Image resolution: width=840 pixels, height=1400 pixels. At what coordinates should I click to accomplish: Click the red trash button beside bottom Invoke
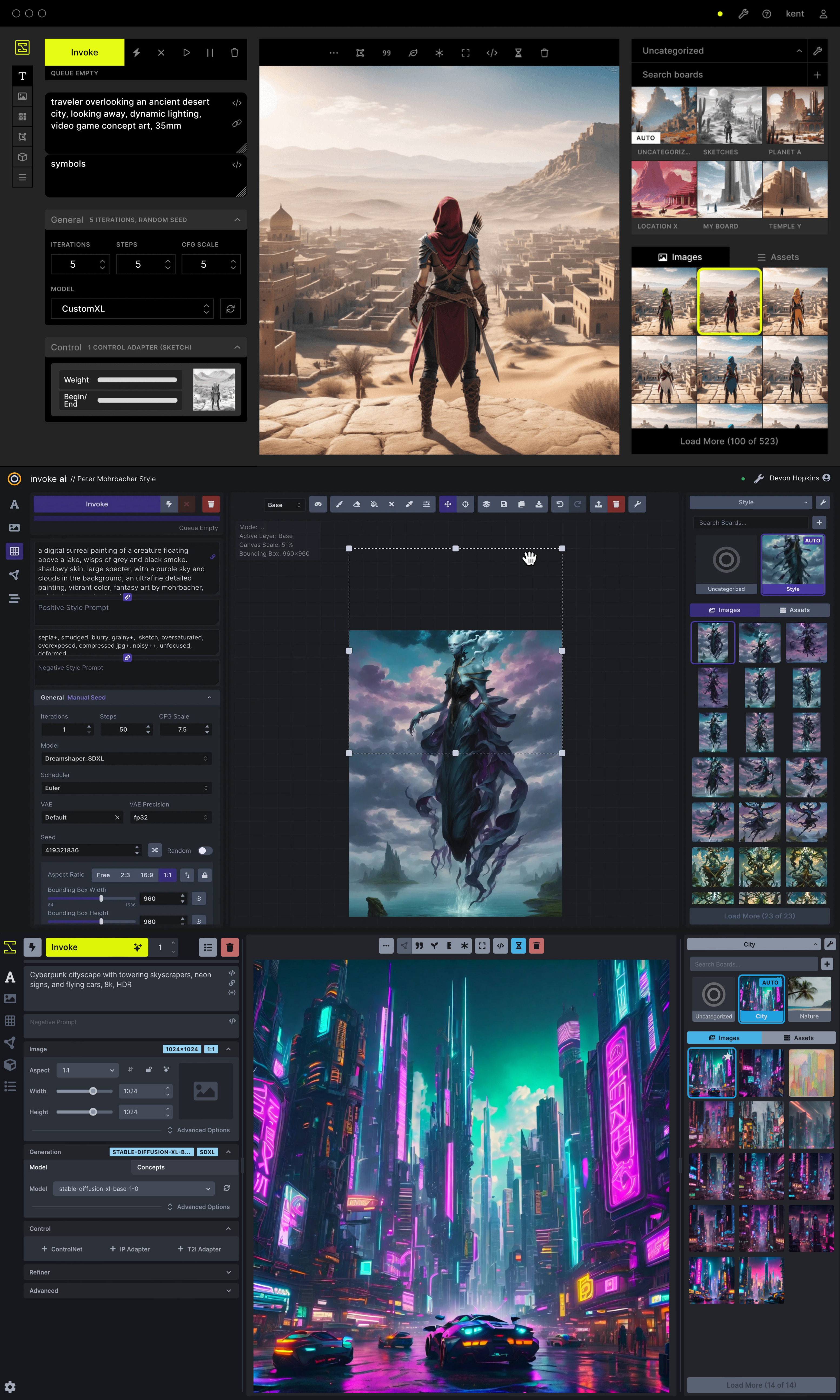(230, 947)
